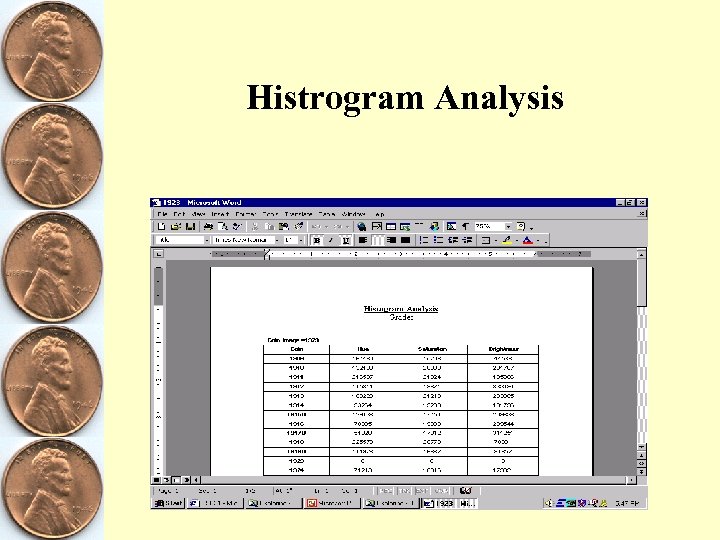Justify text with the toolbar icon

tap(405, 240)
